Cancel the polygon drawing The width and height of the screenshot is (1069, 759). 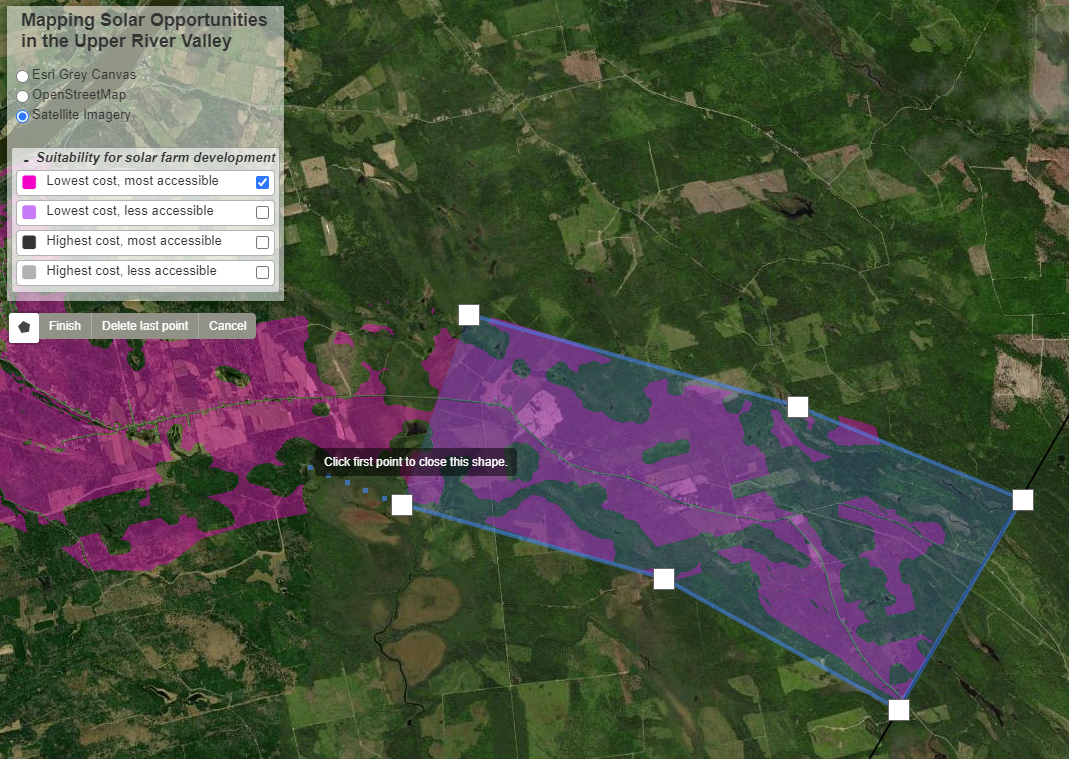coord(228,326)
